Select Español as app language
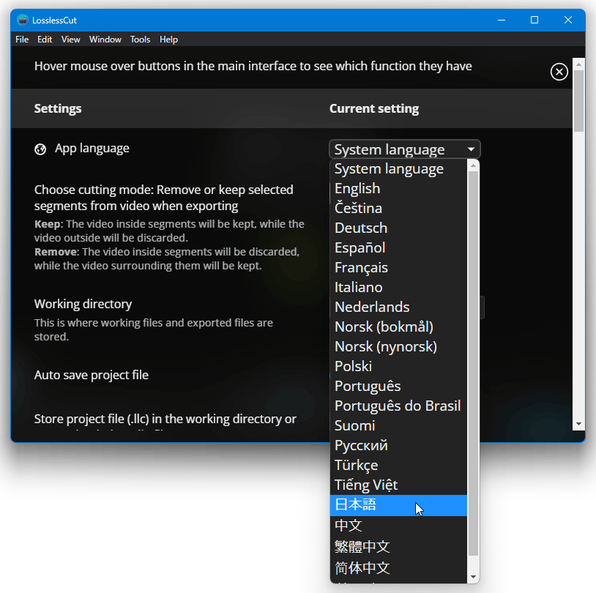The image size is (596, 593). pos(398,248)
